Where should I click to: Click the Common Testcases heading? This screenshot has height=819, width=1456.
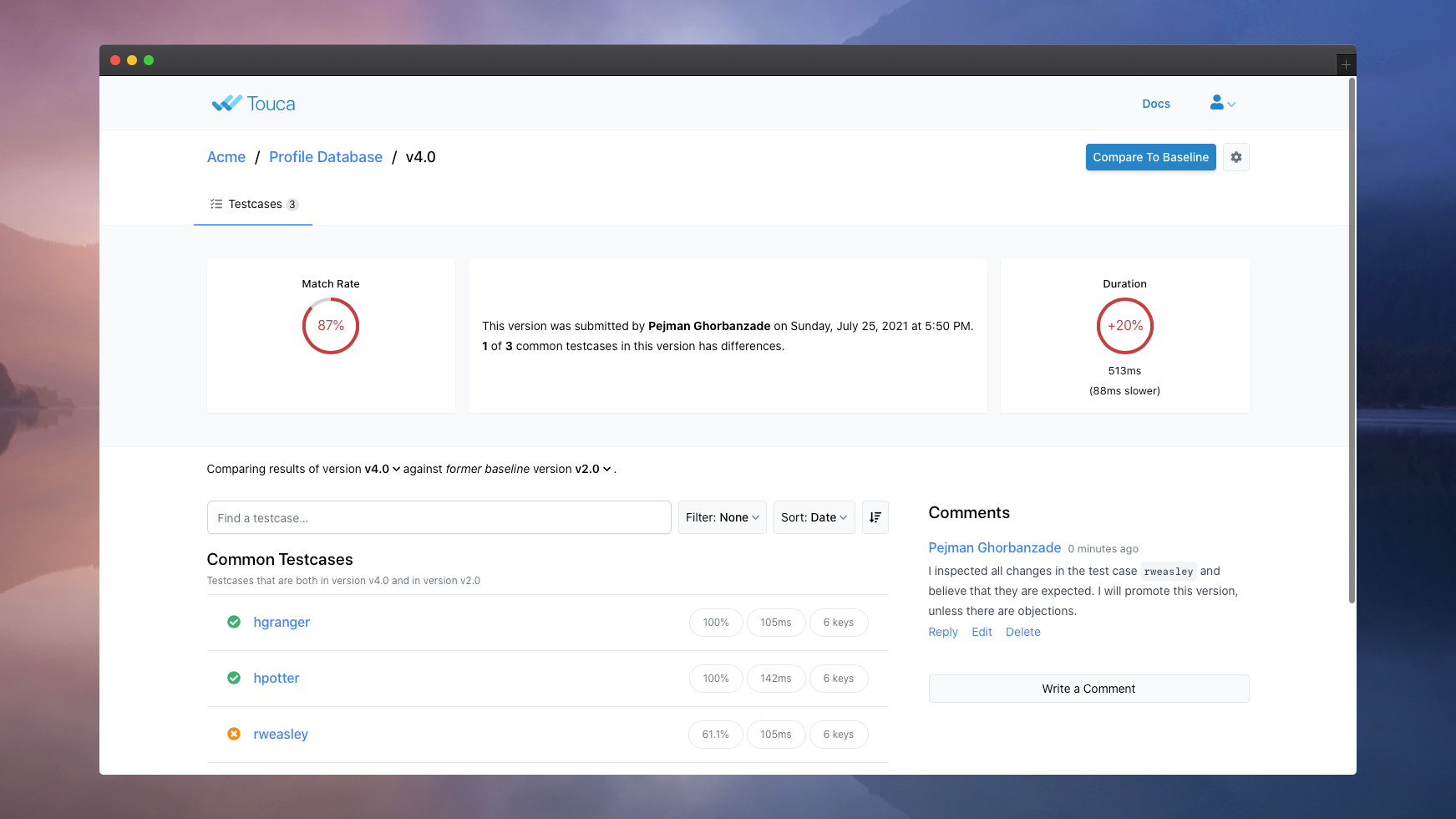point(280,559)
